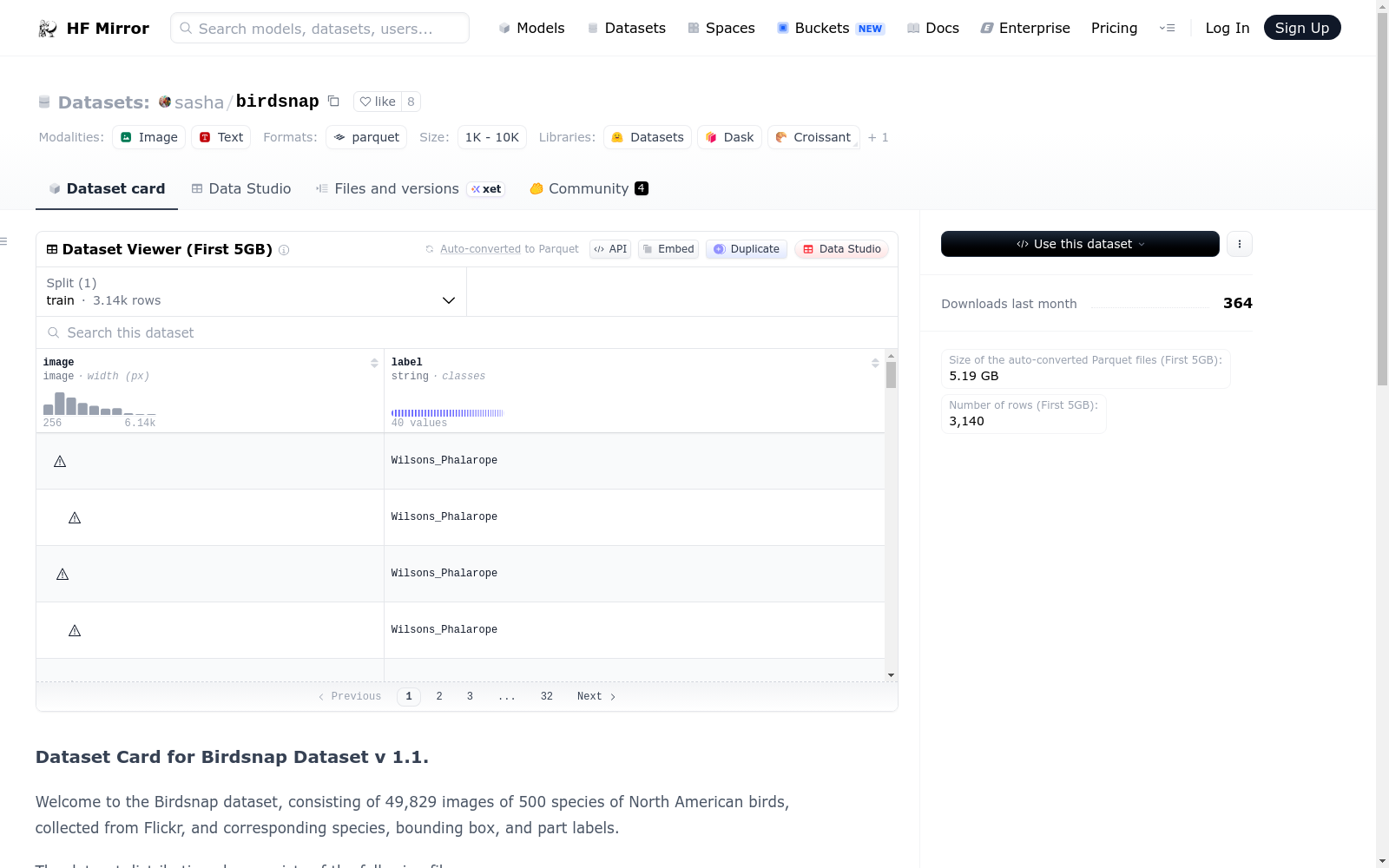The image size is (1389, 868).
Task: Switch to the Data Studio tab
Action: 241,188
